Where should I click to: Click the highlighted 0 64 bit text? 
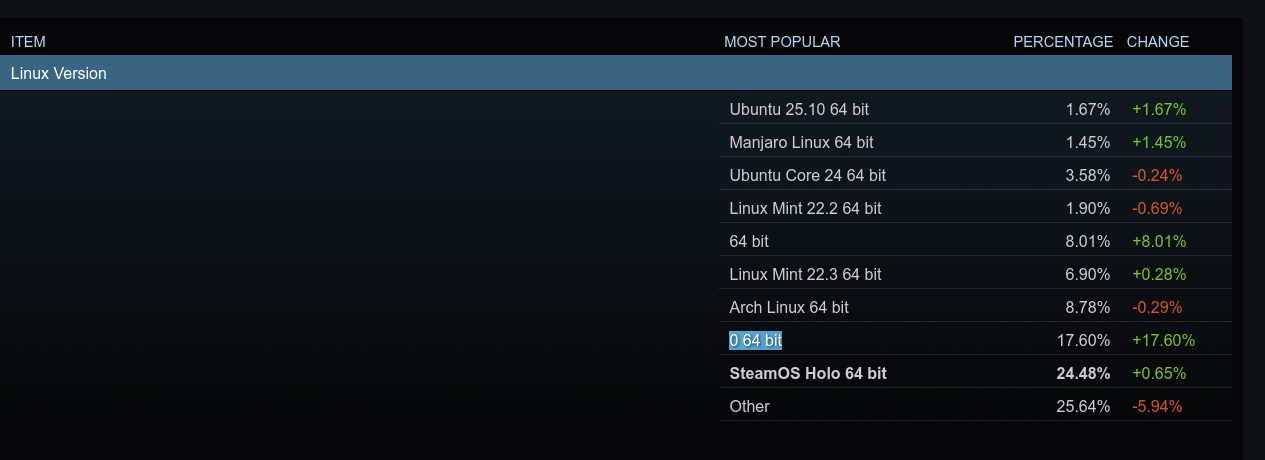(755, 340)
